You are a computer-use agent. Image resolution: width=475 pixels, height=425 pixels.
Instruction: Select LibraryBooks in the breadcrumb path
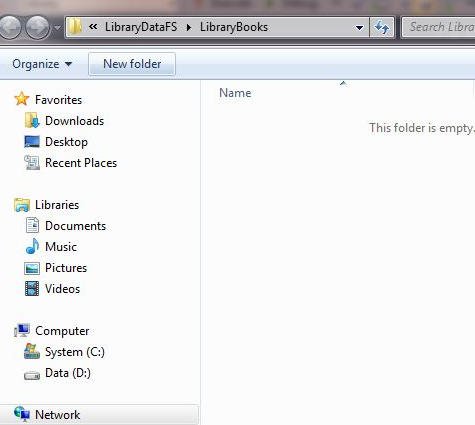(234, 27)
